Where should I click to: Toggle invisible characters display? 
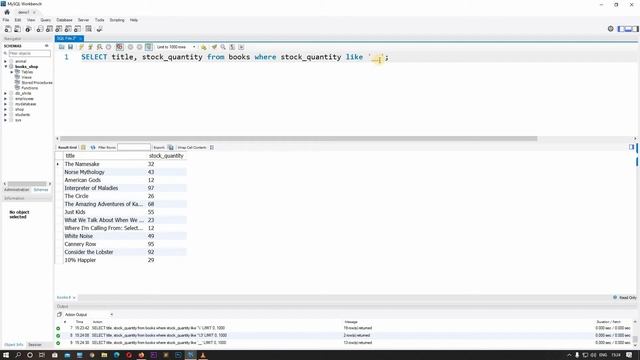232,47
